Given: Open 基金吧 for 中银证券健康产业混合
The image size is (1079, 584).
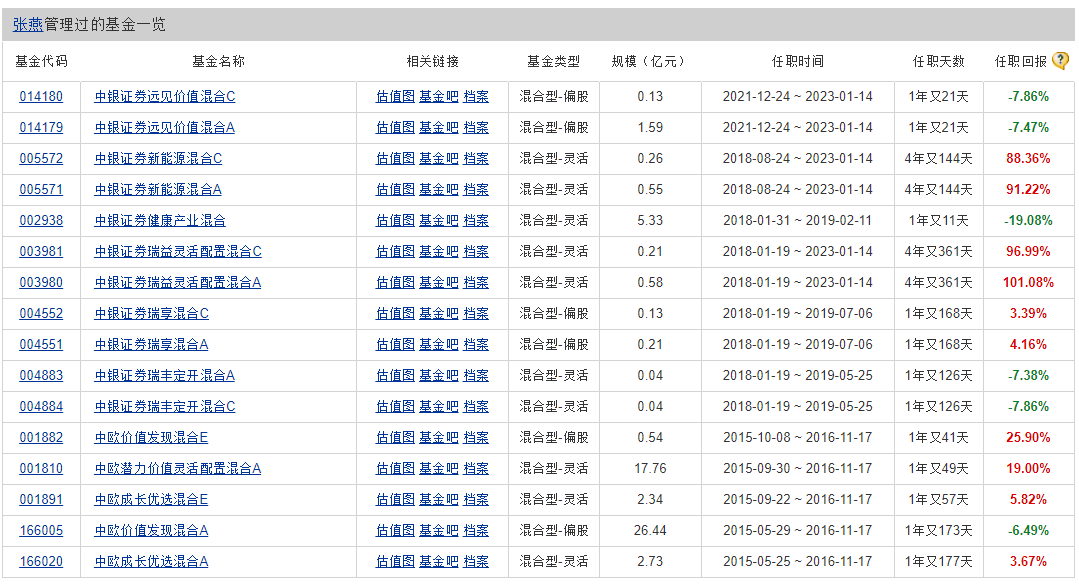Looking at the screenshot, I should [x=438, y=221].
